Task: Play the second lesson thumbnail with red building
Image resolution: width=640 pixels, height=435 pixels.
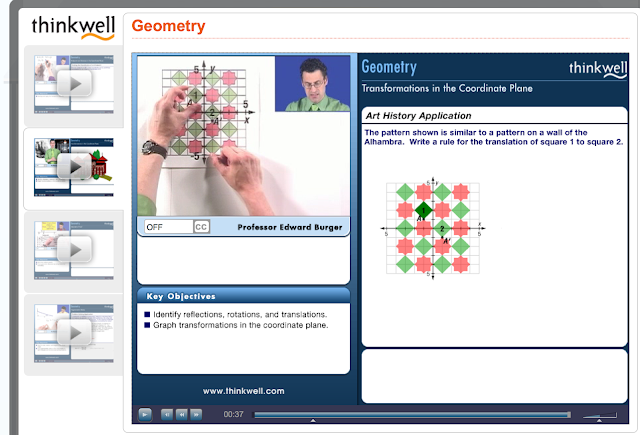Action: 74,167
